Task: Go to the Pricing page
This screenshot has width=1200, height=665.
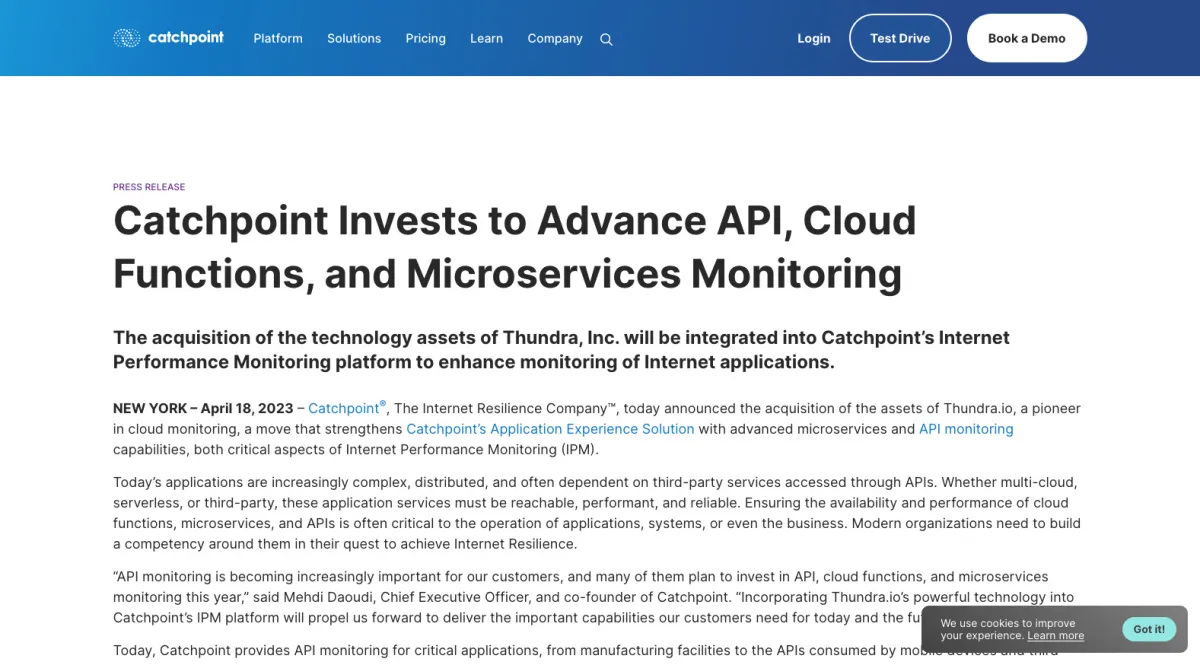Action: click(x=426, y=38)
